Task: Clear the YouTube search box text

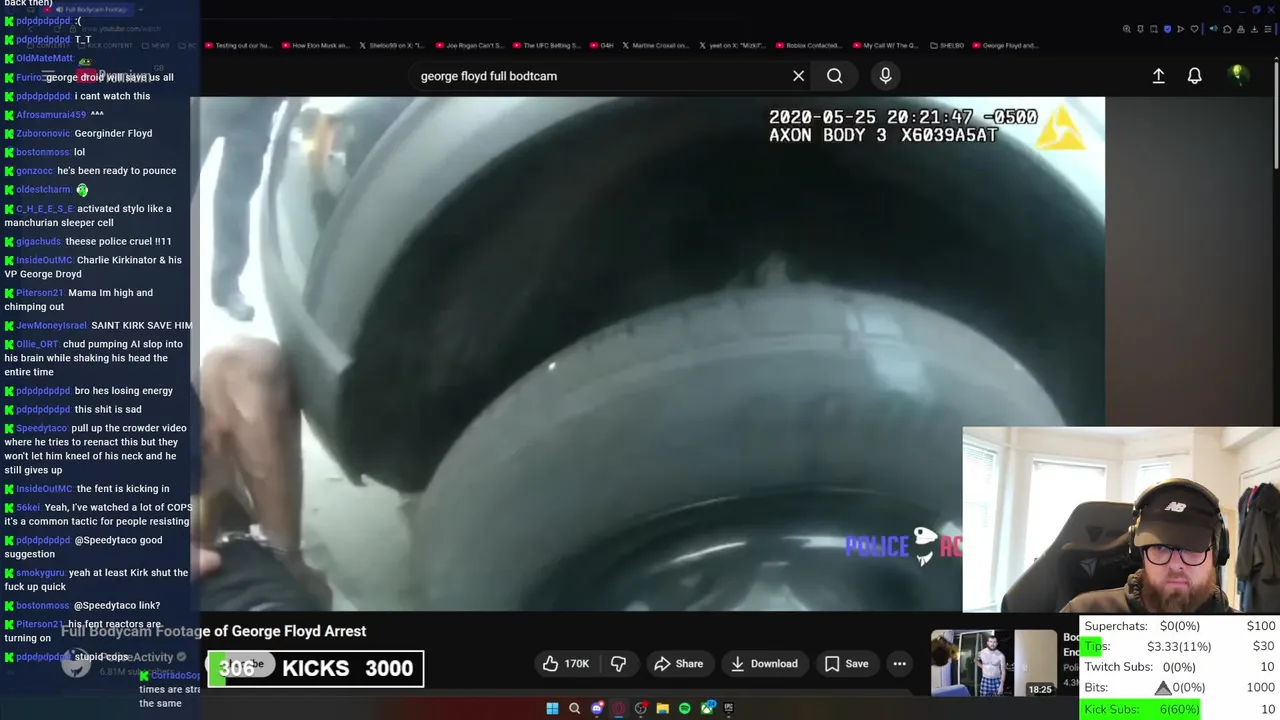Action: pos(798,76)
